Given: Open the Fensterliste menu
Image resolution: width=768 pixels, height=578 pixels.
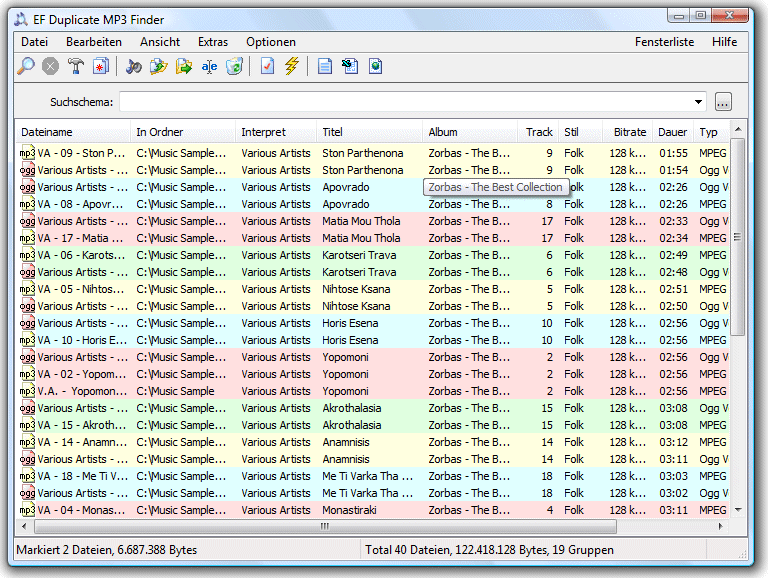Looking at the screenshot, I should 664,42.
